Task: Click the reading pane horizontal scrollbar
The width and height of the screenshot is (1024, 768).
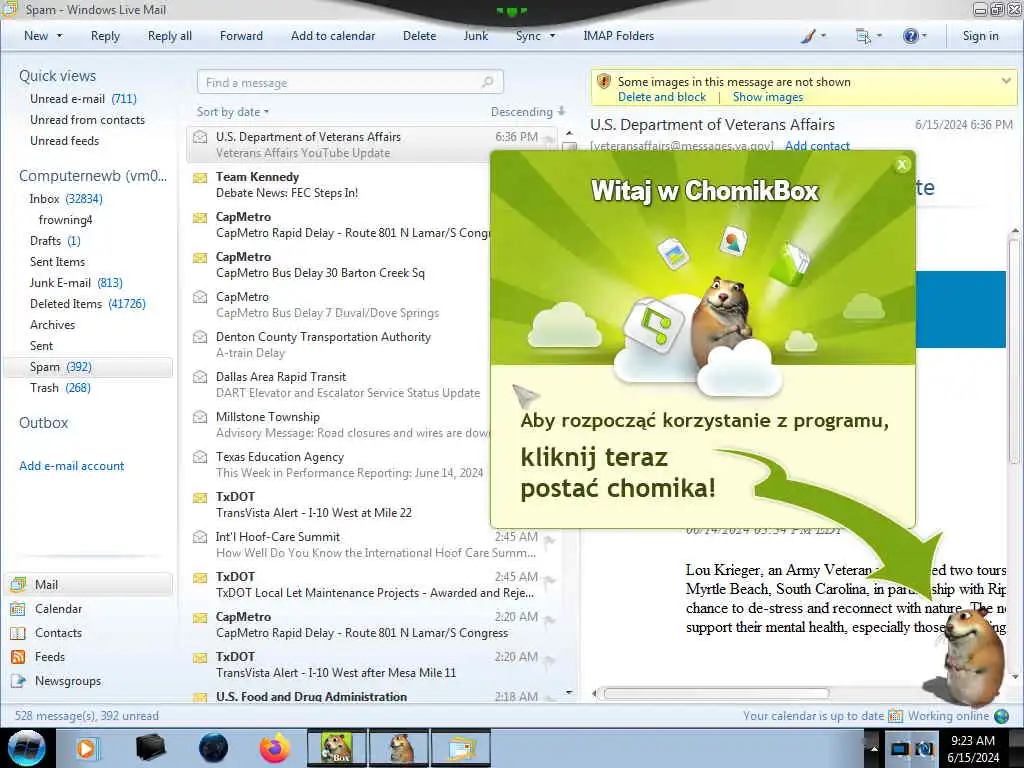Action: tap(716, 693)
